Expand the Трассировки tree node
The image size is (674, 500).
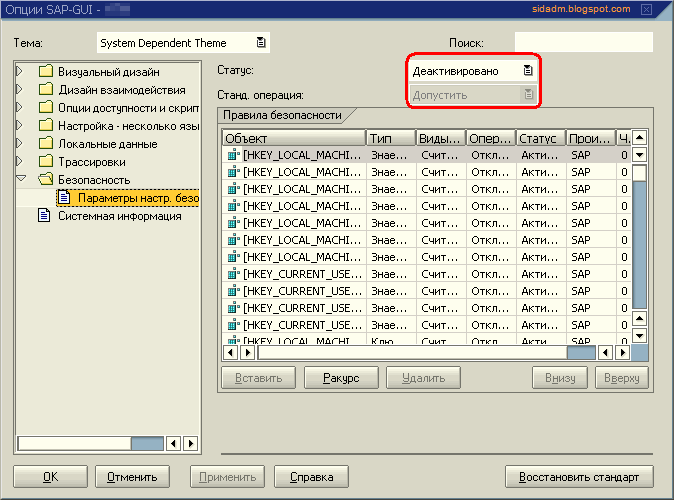coord(20,161)
